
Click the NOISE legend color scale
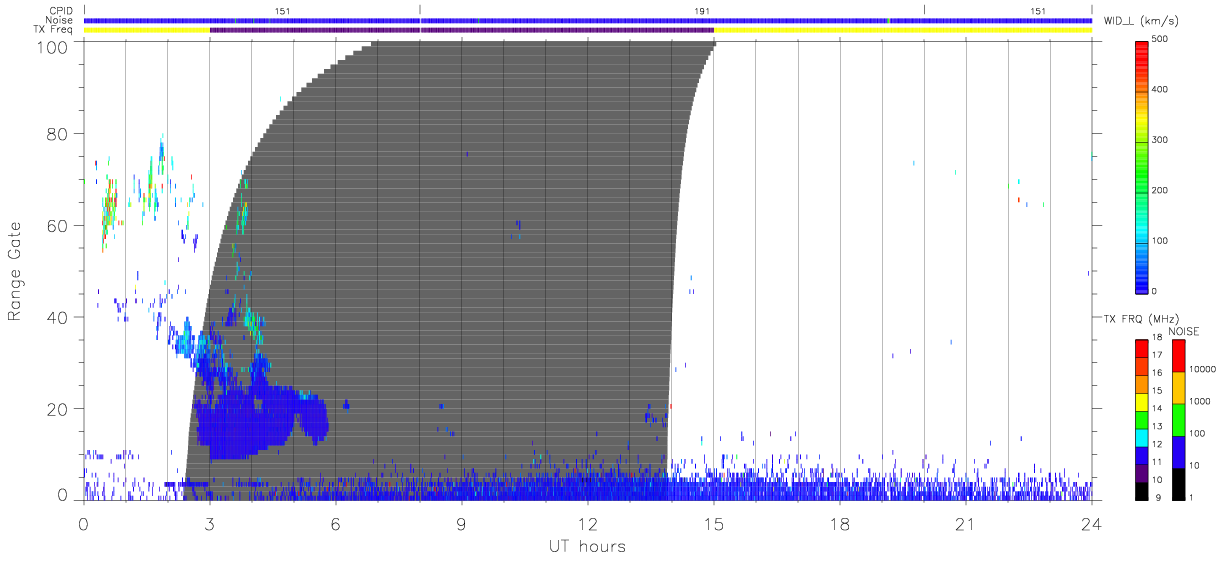point(1178,419)
